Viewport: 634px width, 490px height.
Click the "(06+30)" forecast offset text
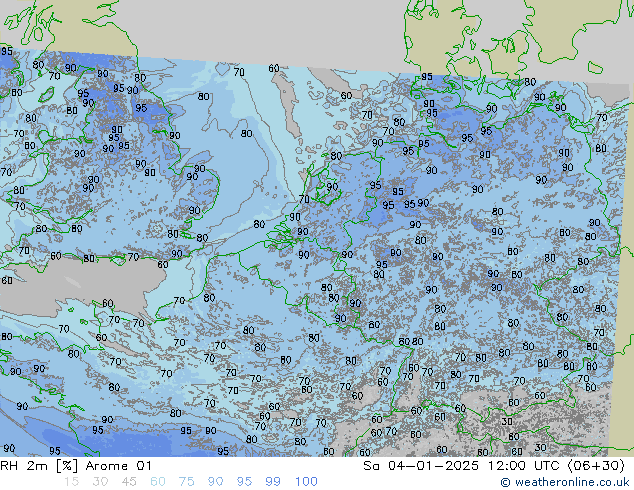(x=596, y=466)
